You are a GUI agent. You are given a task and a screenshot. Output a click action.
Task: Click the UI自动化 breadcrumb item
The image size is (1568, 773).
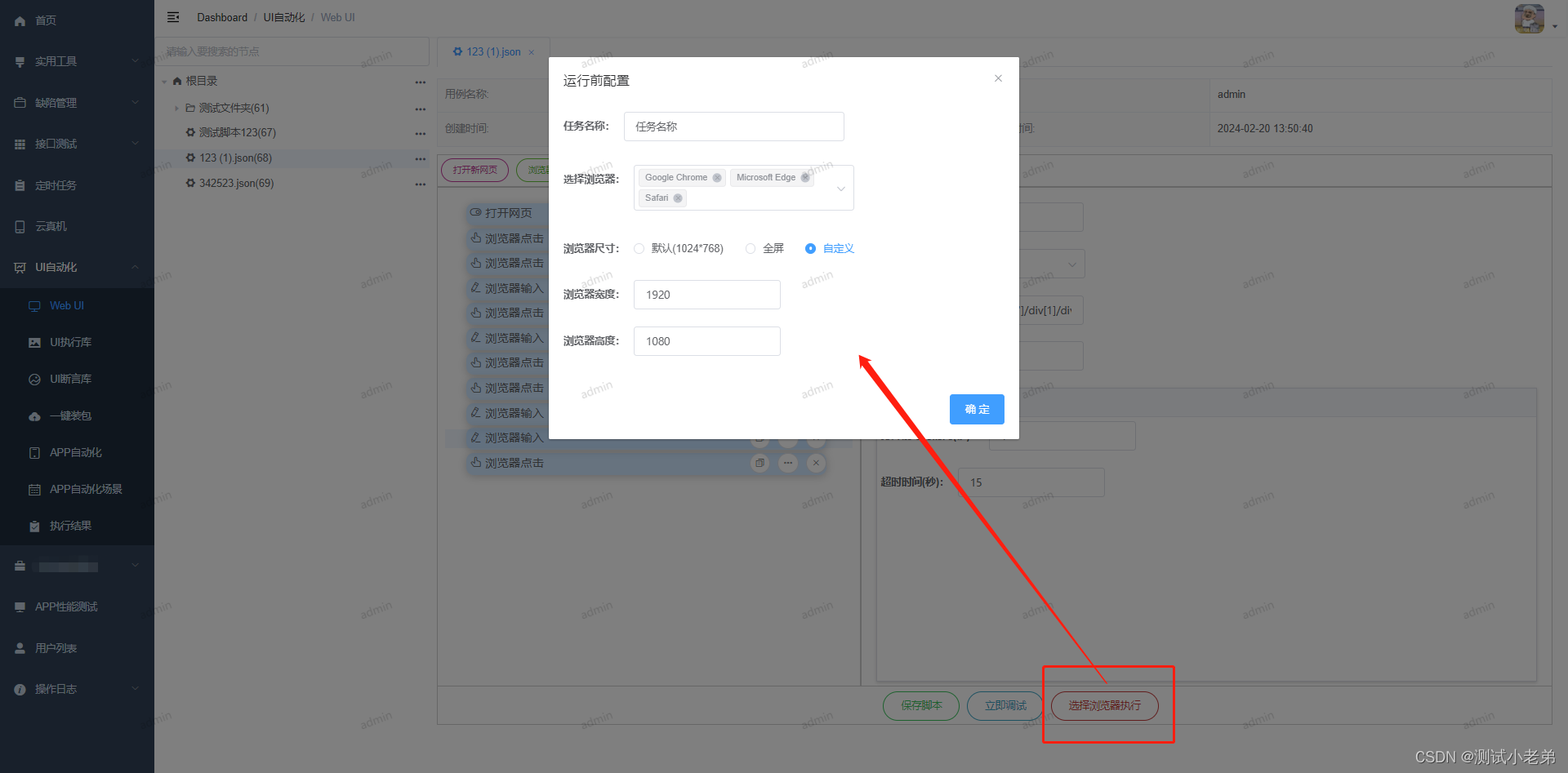[283, 17]
